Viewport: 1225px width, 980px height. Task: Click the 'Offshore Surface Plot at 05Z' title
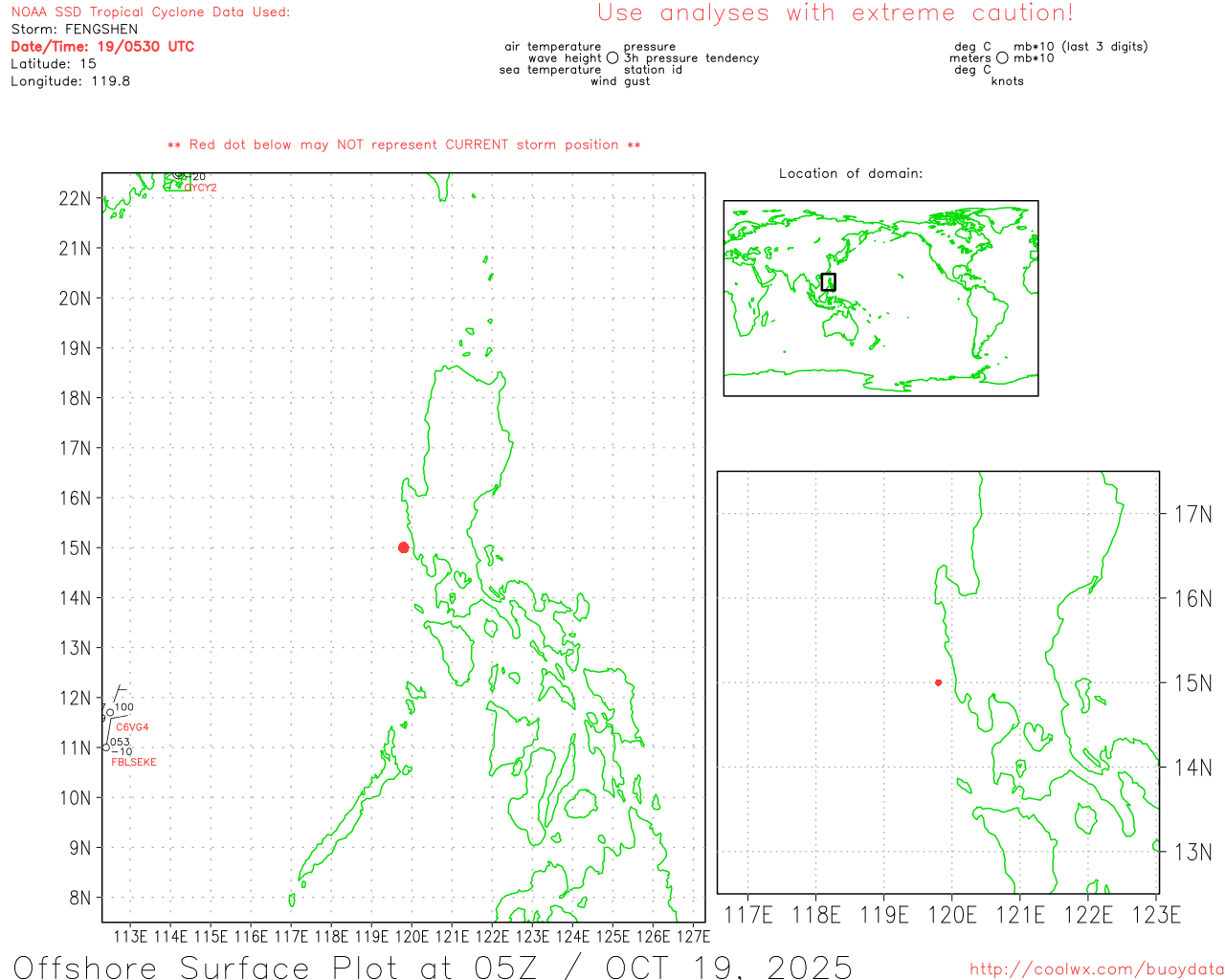433,967
